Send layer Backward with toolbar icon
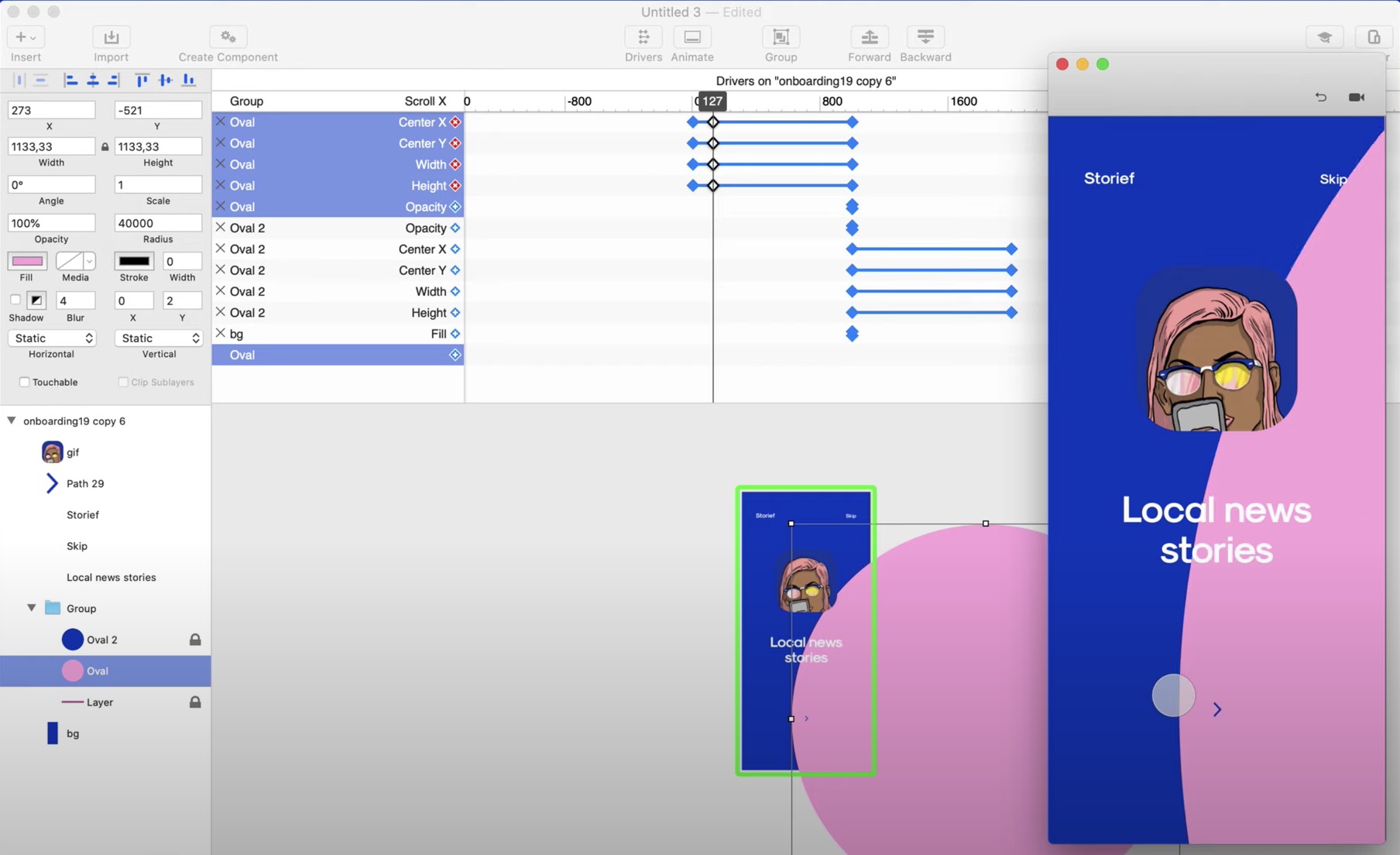The height and width of the screenshot is (855, 1400). [x=925, y=37]
